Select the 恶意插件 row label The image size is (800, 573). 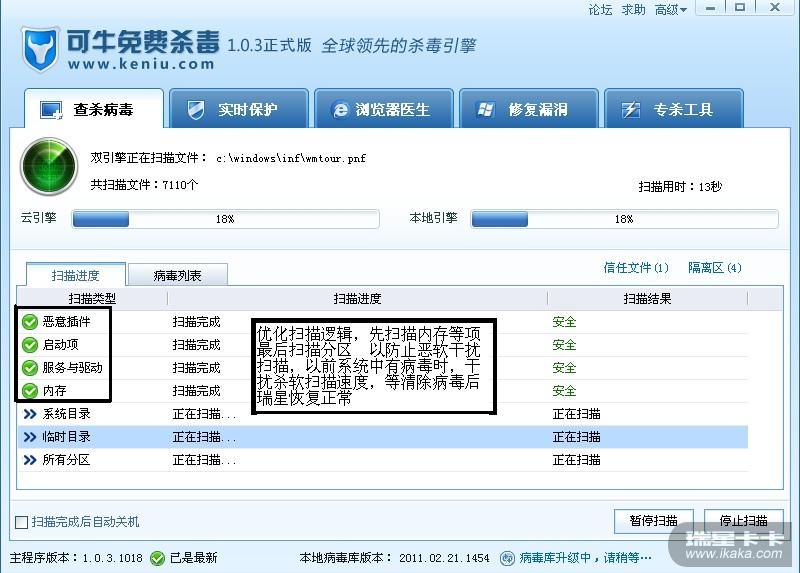point(66,322)
